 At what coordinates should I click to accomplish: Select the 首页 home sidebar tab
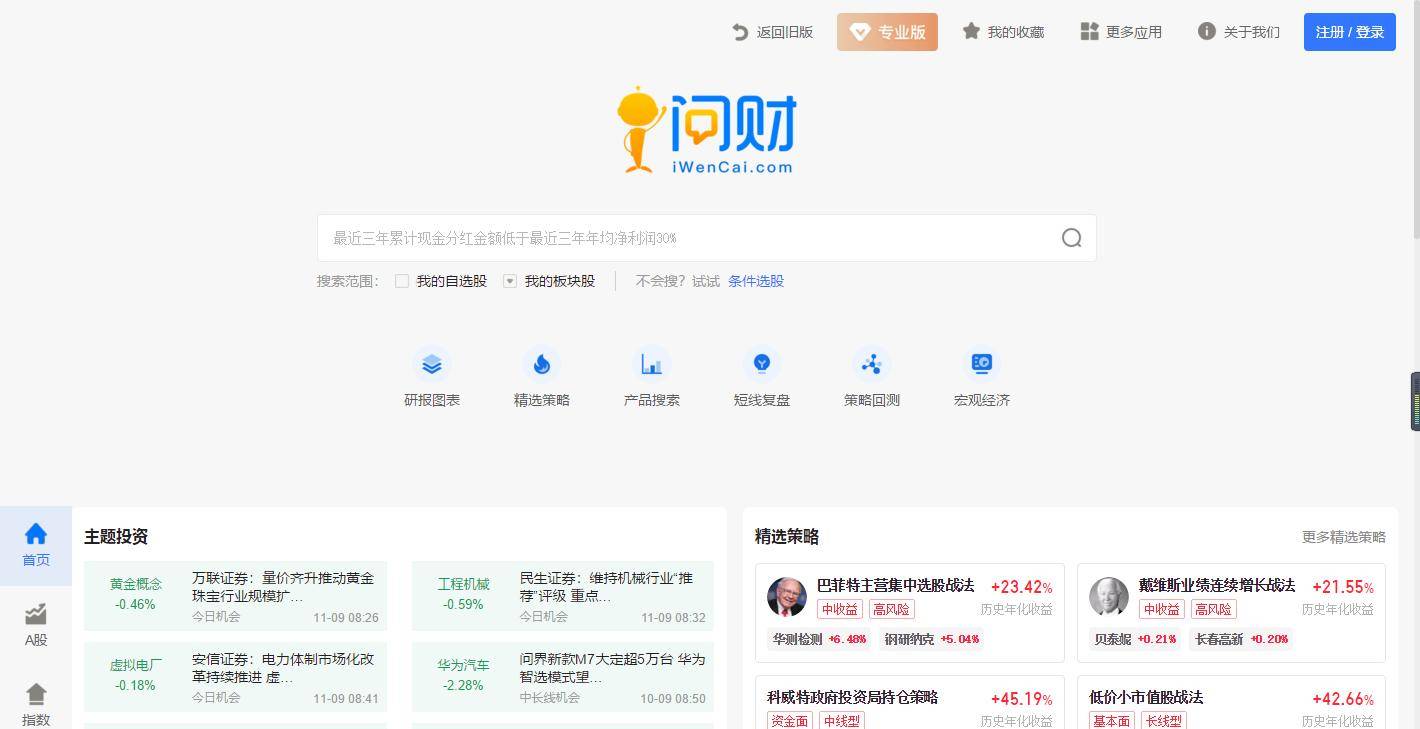36,546
